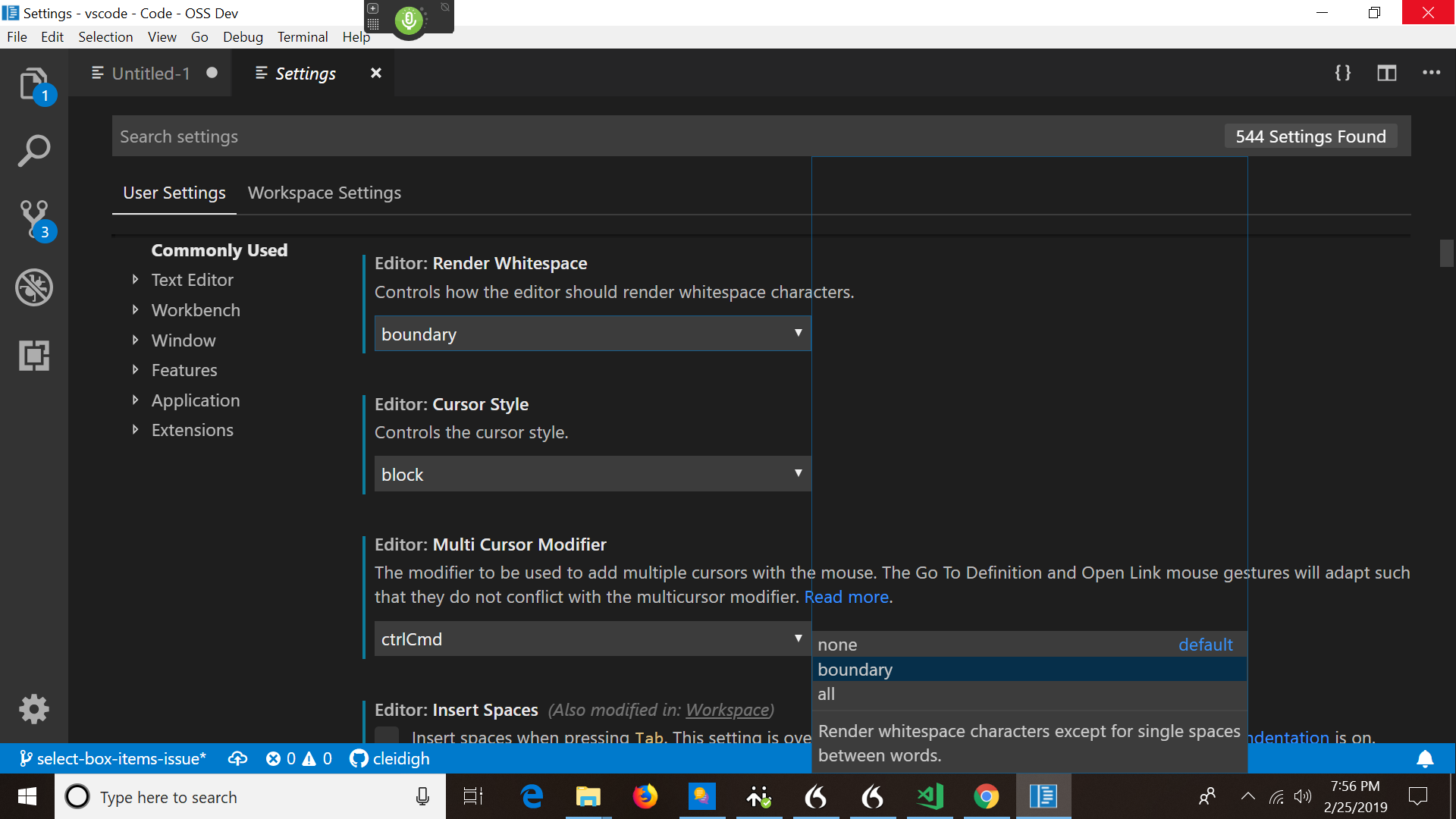
Task: Click the Read more link
Action: 846,597
